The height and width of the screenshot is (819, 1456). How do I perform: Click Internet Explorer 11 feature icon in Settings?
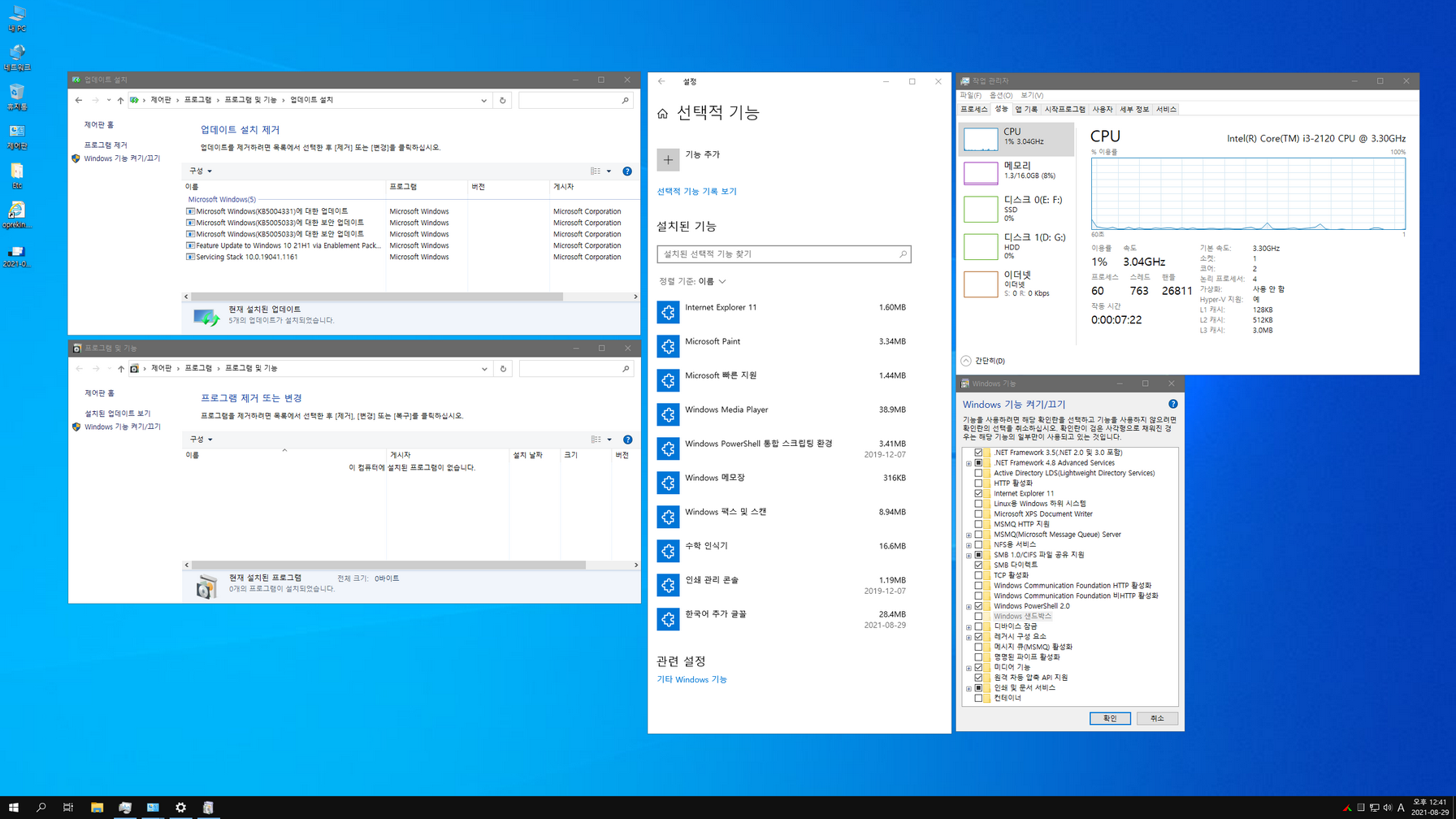tap(668, 312)
